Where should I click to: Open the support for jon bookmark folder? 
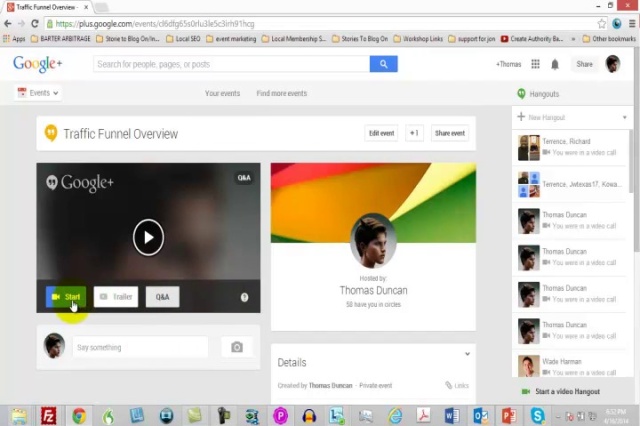point(471,39)
